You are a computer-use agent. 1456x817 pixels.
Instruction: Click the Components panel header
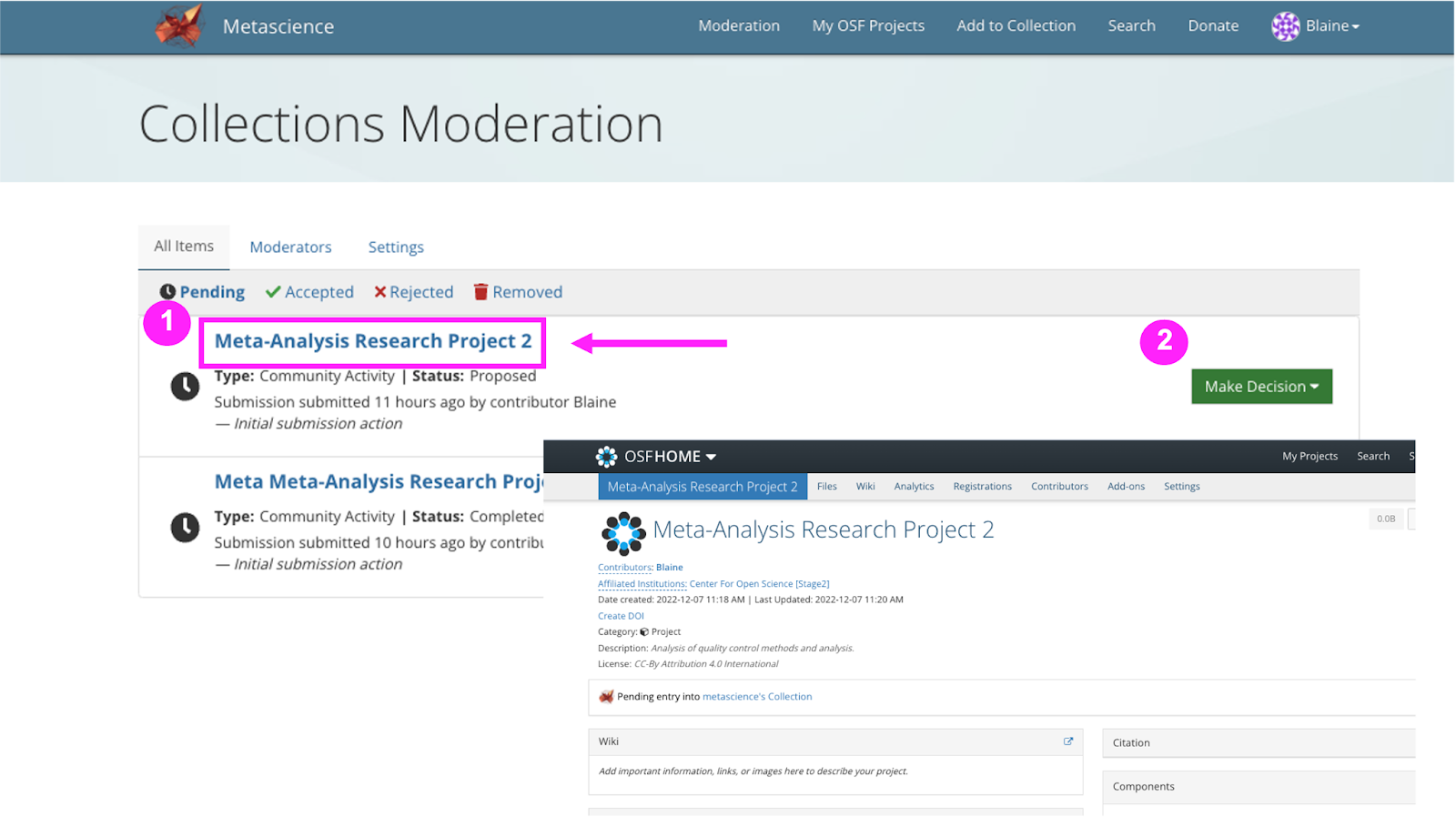point(1259,787)
